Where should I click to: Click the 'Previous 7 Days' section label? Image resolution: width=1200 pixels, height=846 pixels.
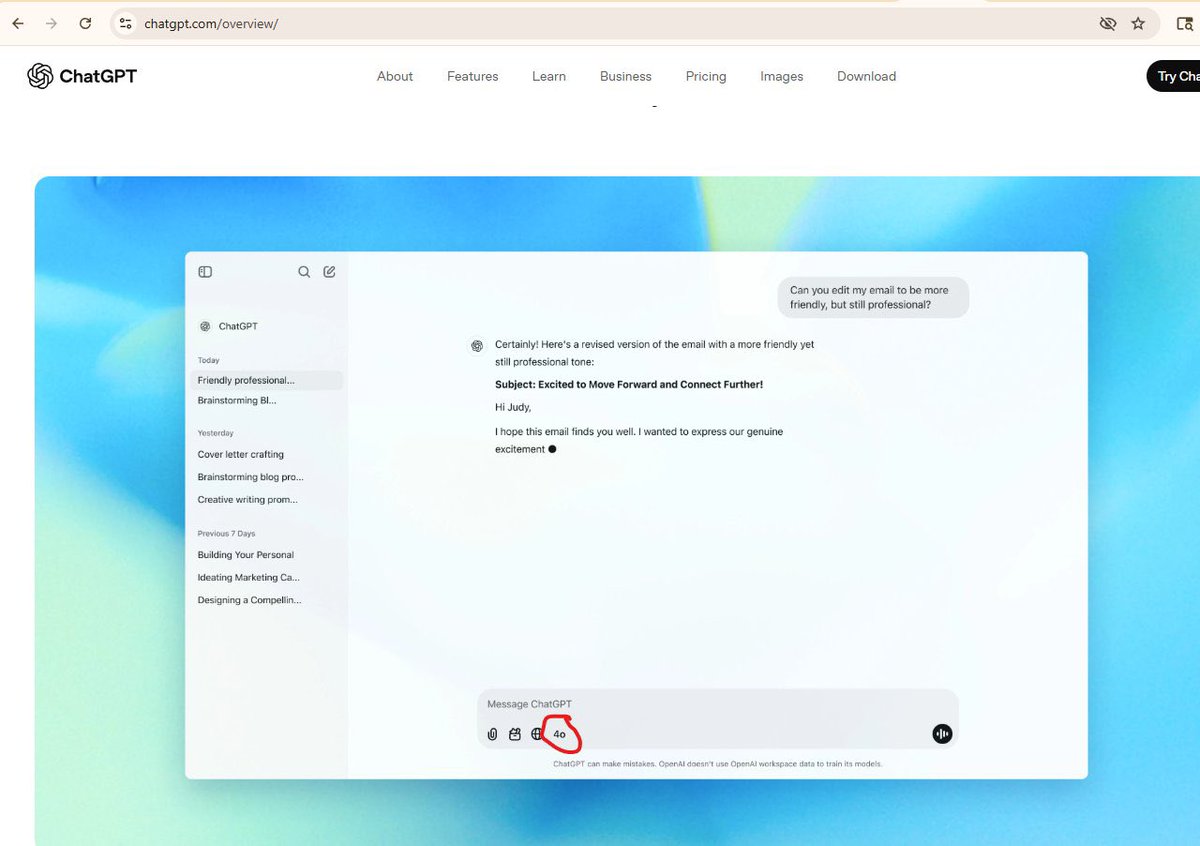pos(226,533)
